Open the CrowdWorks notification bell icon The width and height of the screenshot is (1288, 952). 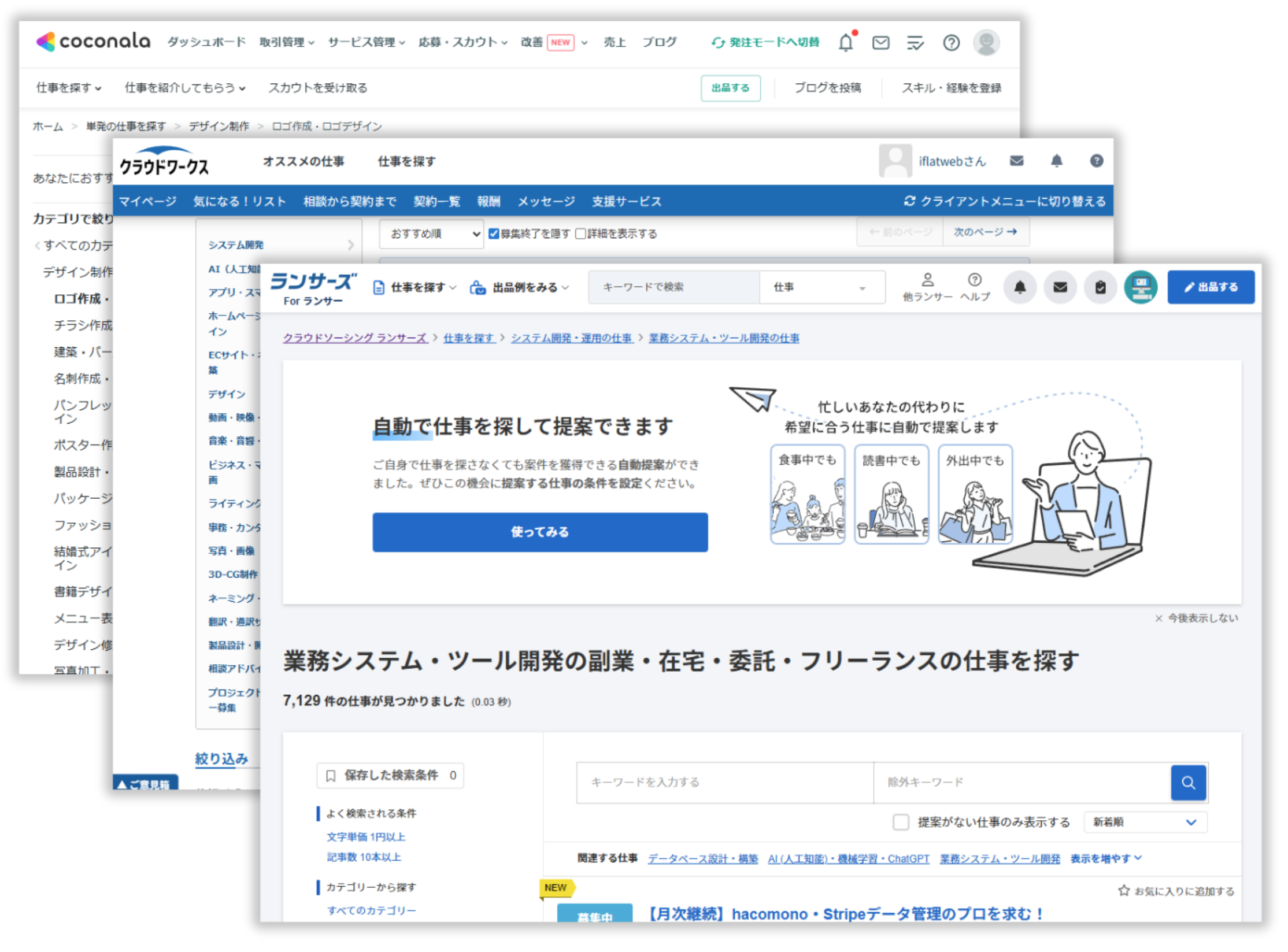[x=1057, y=161]
